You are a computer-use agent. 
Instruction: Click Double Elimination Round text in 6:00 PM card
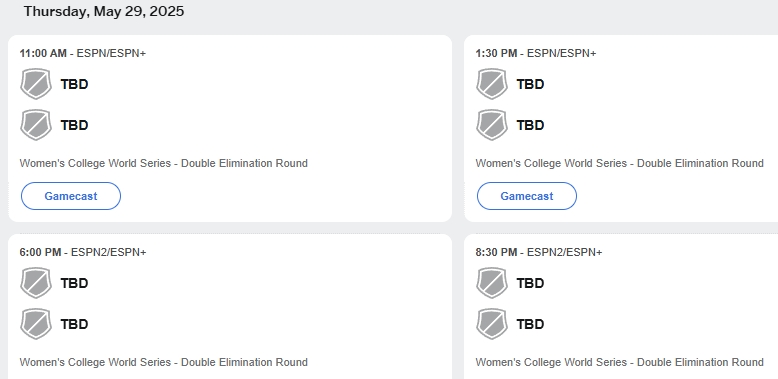244,362
